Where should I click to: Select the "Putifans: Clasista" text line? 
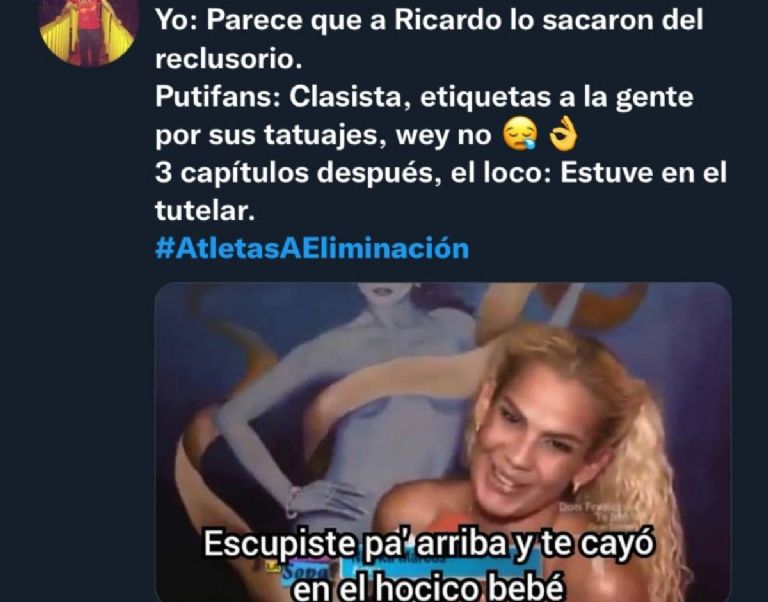tap(424, 97)
